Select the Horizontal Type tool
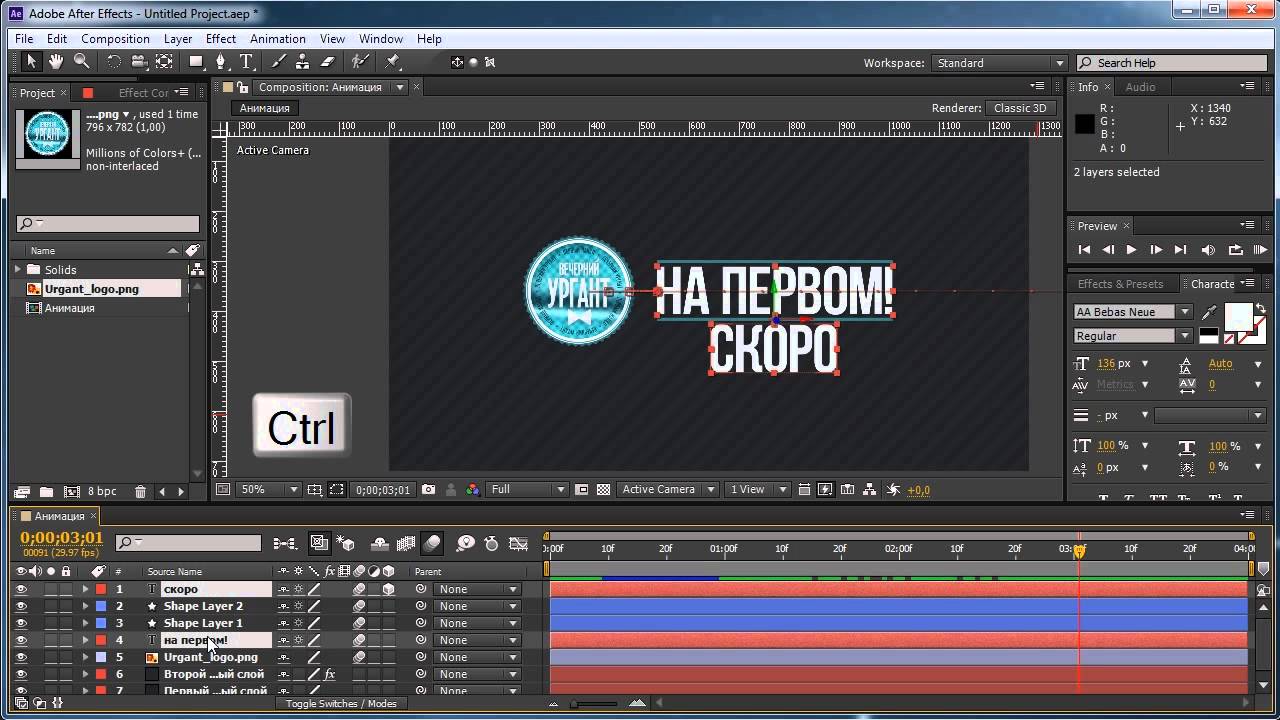1280x720 pixels. pyautogui.click(x=245, y=62)
